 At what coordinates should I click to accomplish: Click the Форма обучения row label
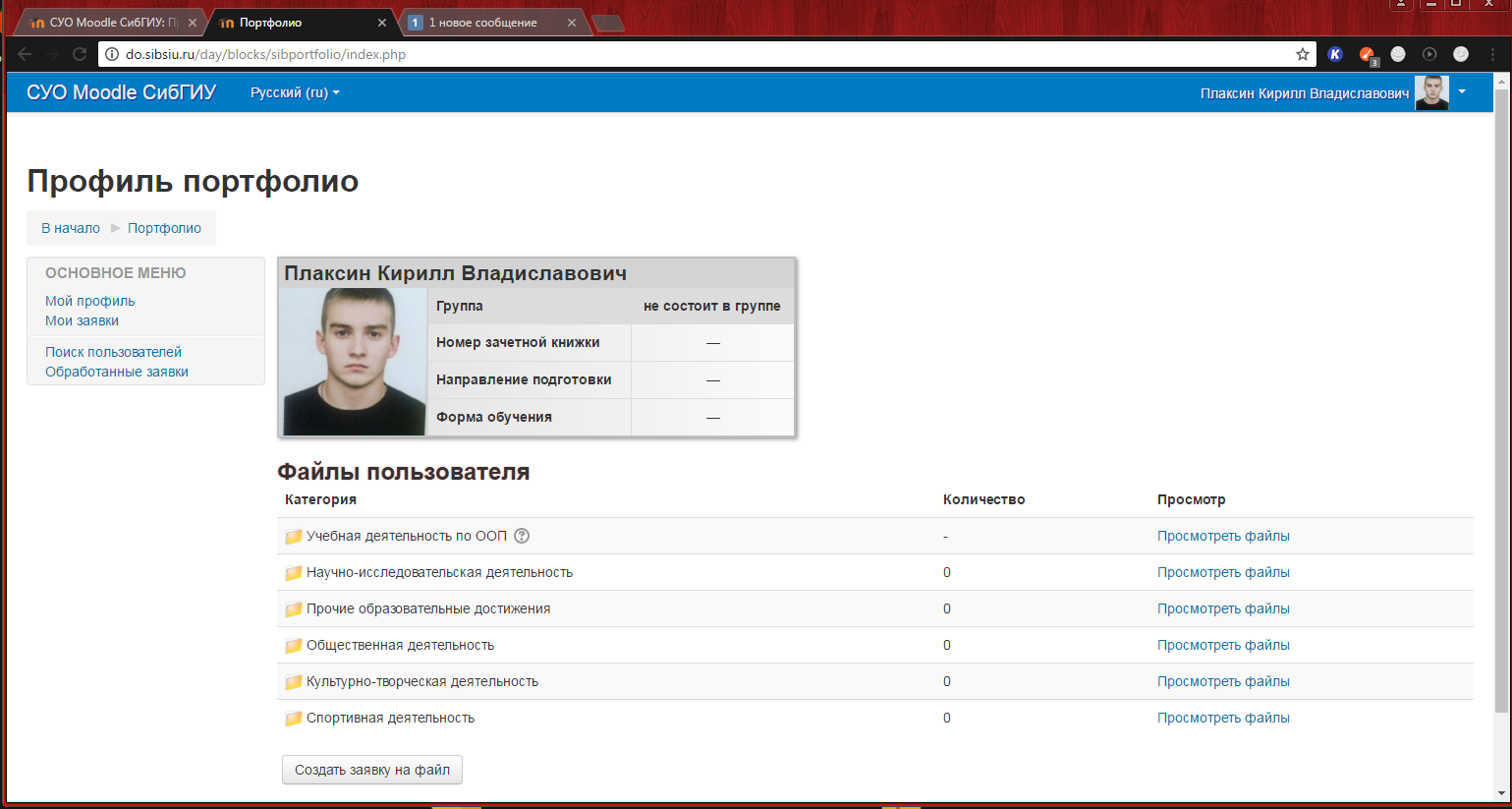click(494, 417)
